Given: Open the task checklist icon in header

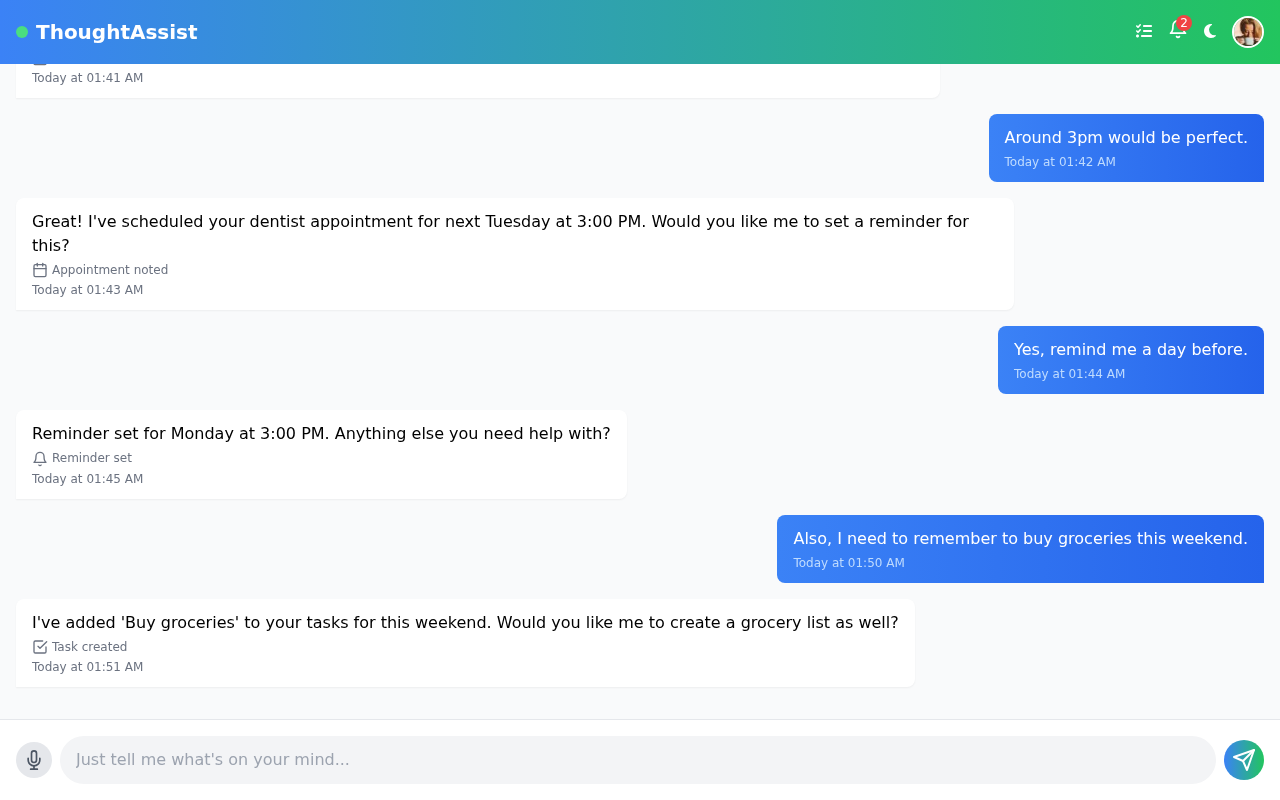Looking at the screenshot, I should pos(1143,31).
